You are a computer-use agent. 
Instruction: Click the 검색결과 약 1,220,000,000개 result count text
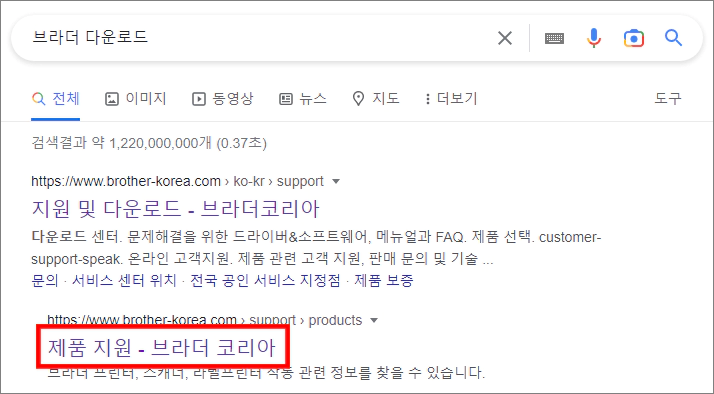pos(149,143)
